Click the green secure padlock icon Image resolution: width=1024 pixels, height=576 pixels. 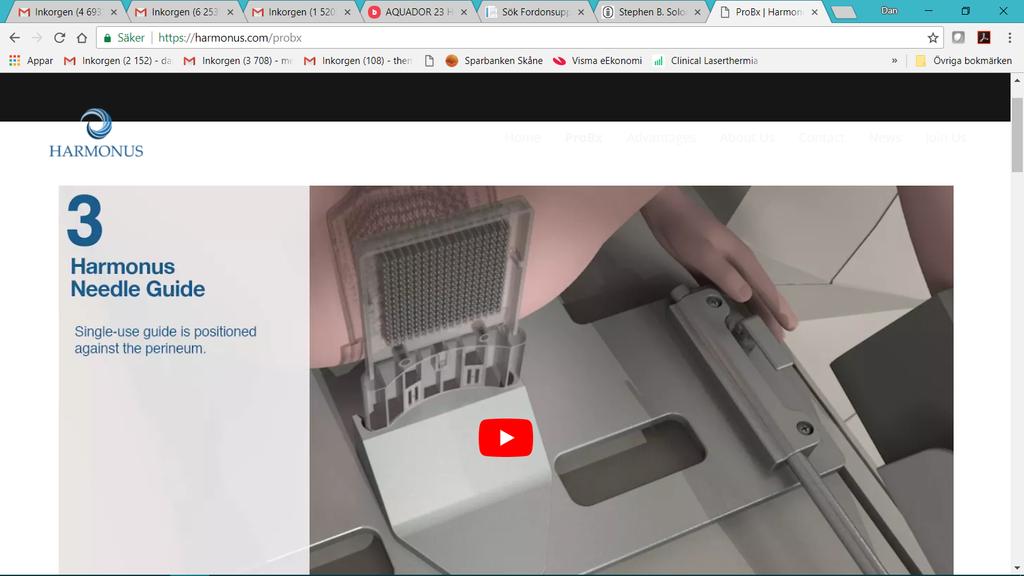pos(108,38)
